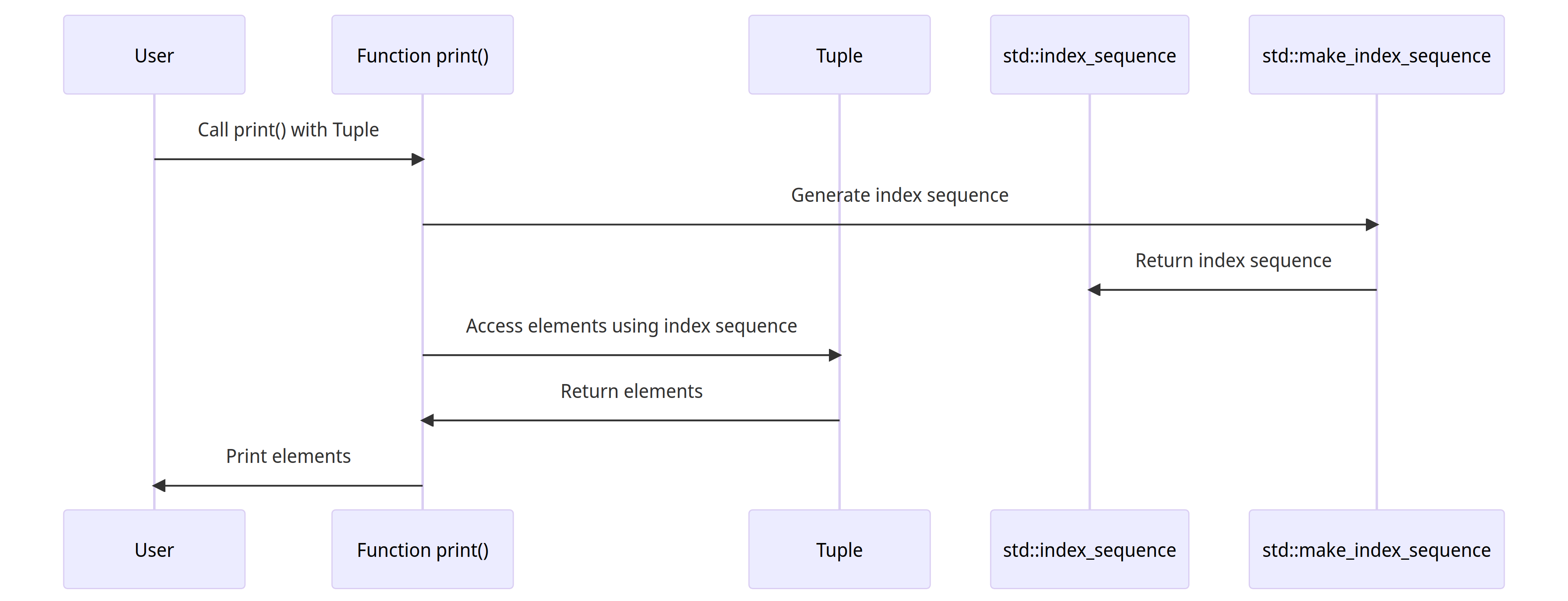Click the footer Function print() participant box
1568x601 pixels.
pos(423,550)
